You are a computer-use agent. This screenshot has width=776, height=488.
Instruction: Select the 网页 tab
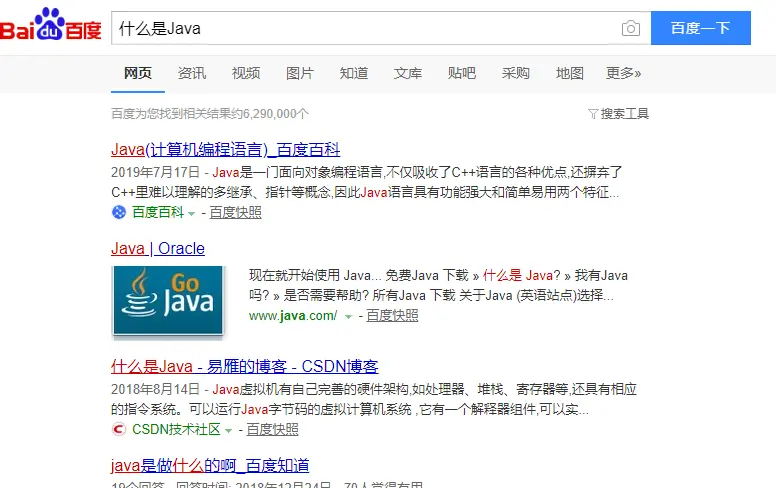point(138,73)
